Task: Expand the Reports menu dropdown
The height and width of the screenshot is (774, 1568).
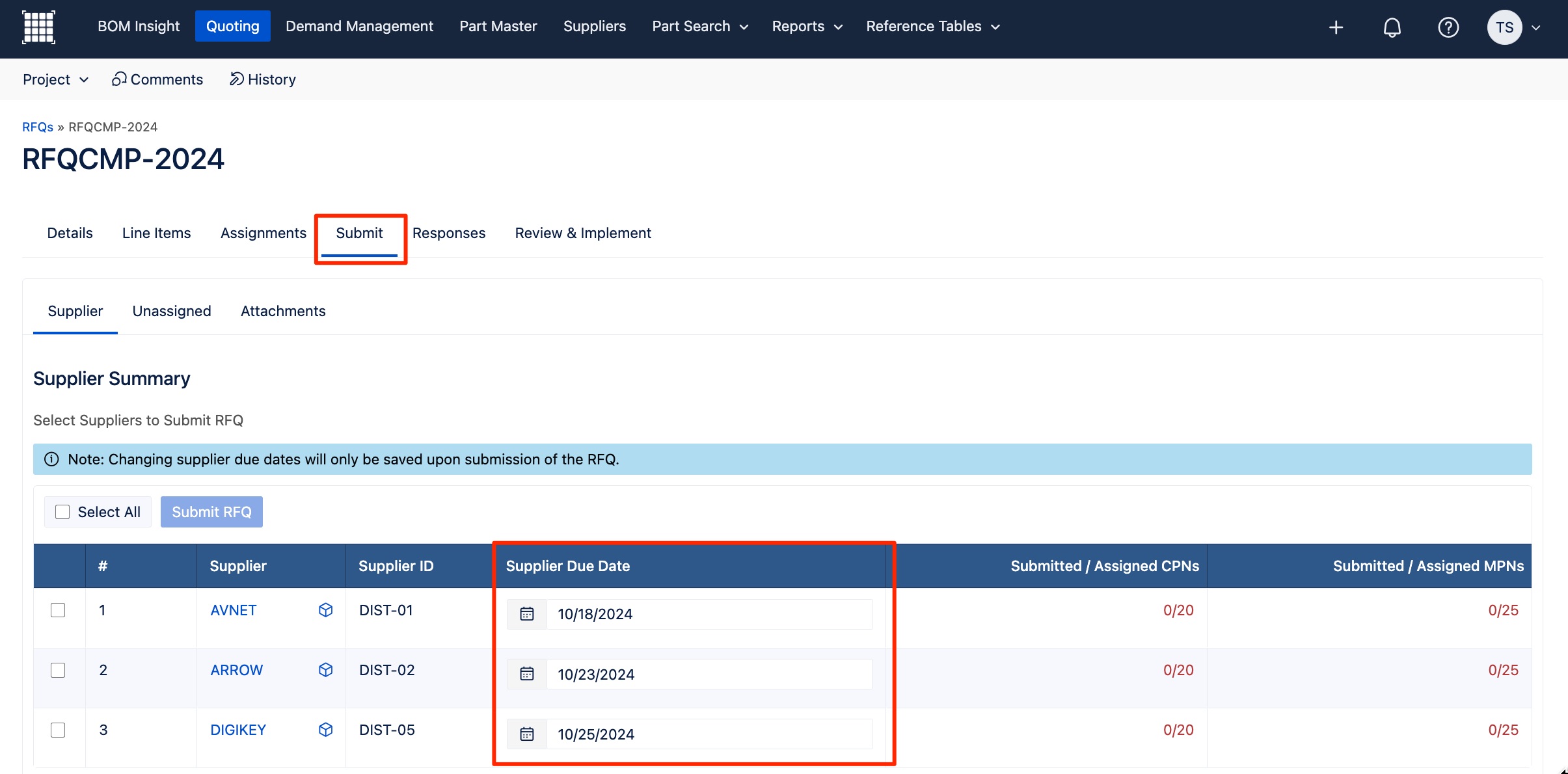Action: click(807, 27)
